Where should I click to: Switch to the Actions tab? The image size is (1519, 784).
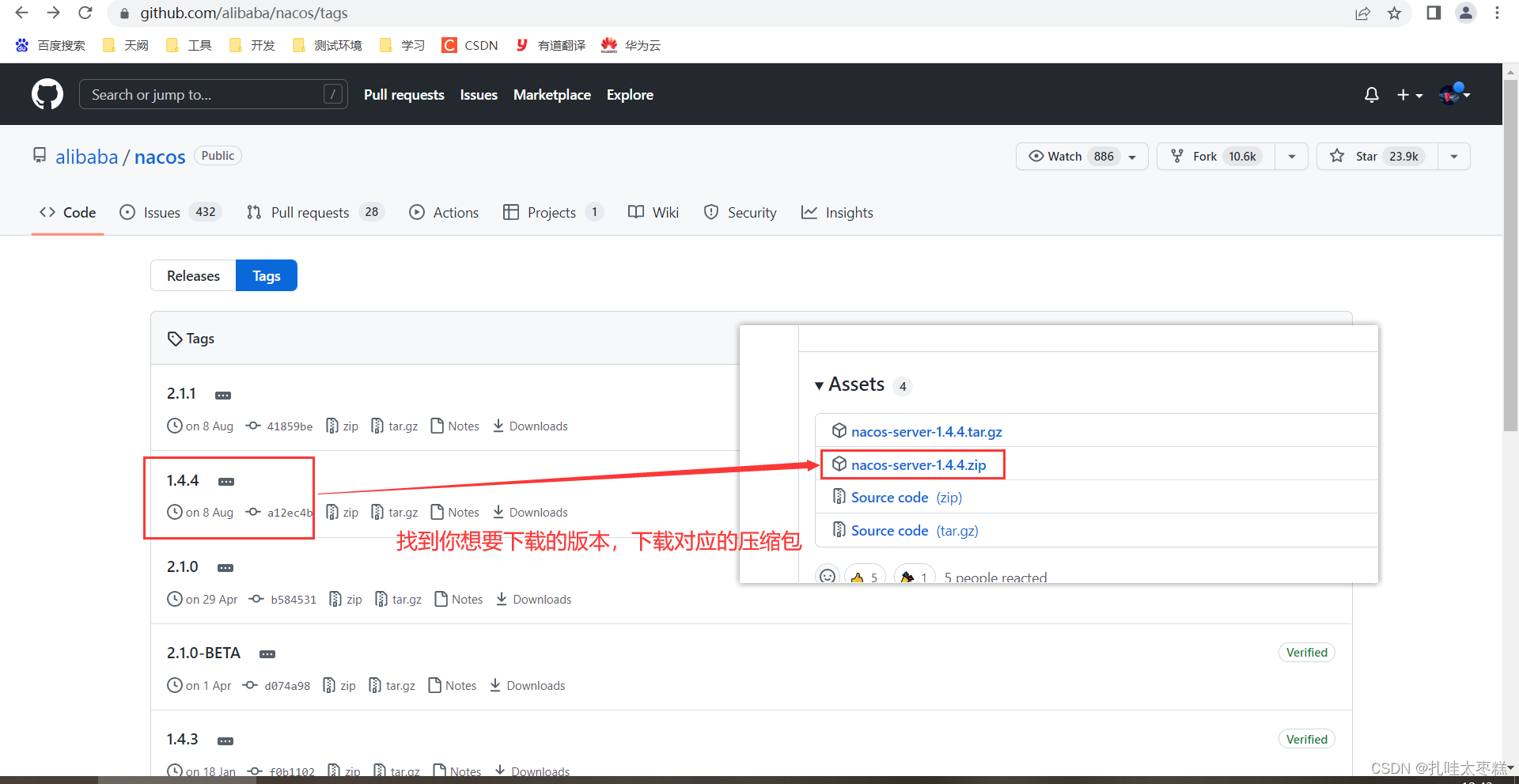click(444, 212)
